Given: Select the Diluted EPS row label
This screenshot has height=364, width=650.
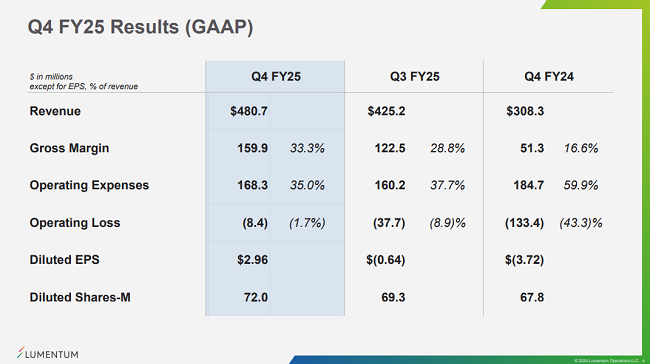Looking at the screenshot, I should [64, 260].
